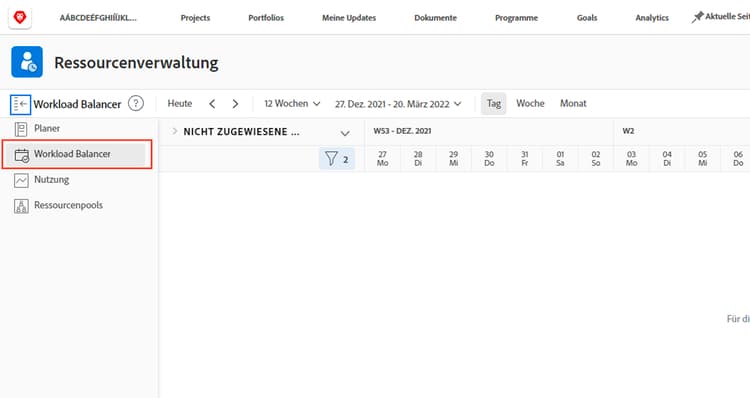Click the Workload Balancer calendar icon in sidebar

[x=22, y=155]
